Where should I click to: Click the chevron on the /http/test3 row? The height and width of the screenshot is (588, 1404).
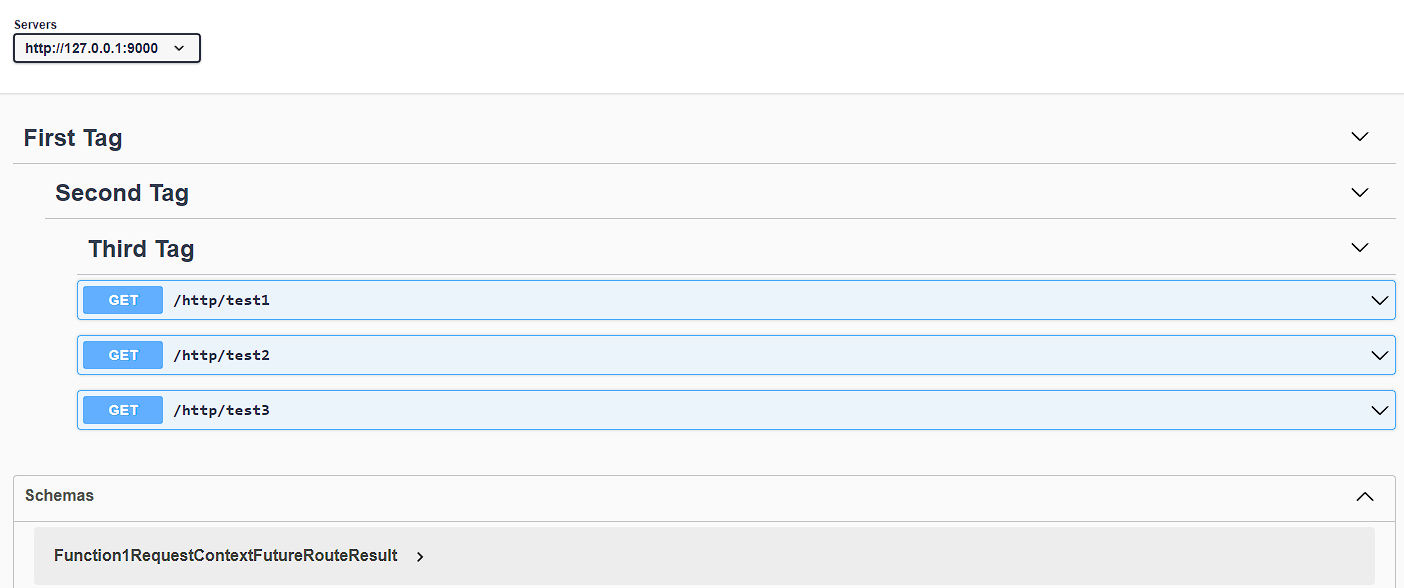point(1380,410)
